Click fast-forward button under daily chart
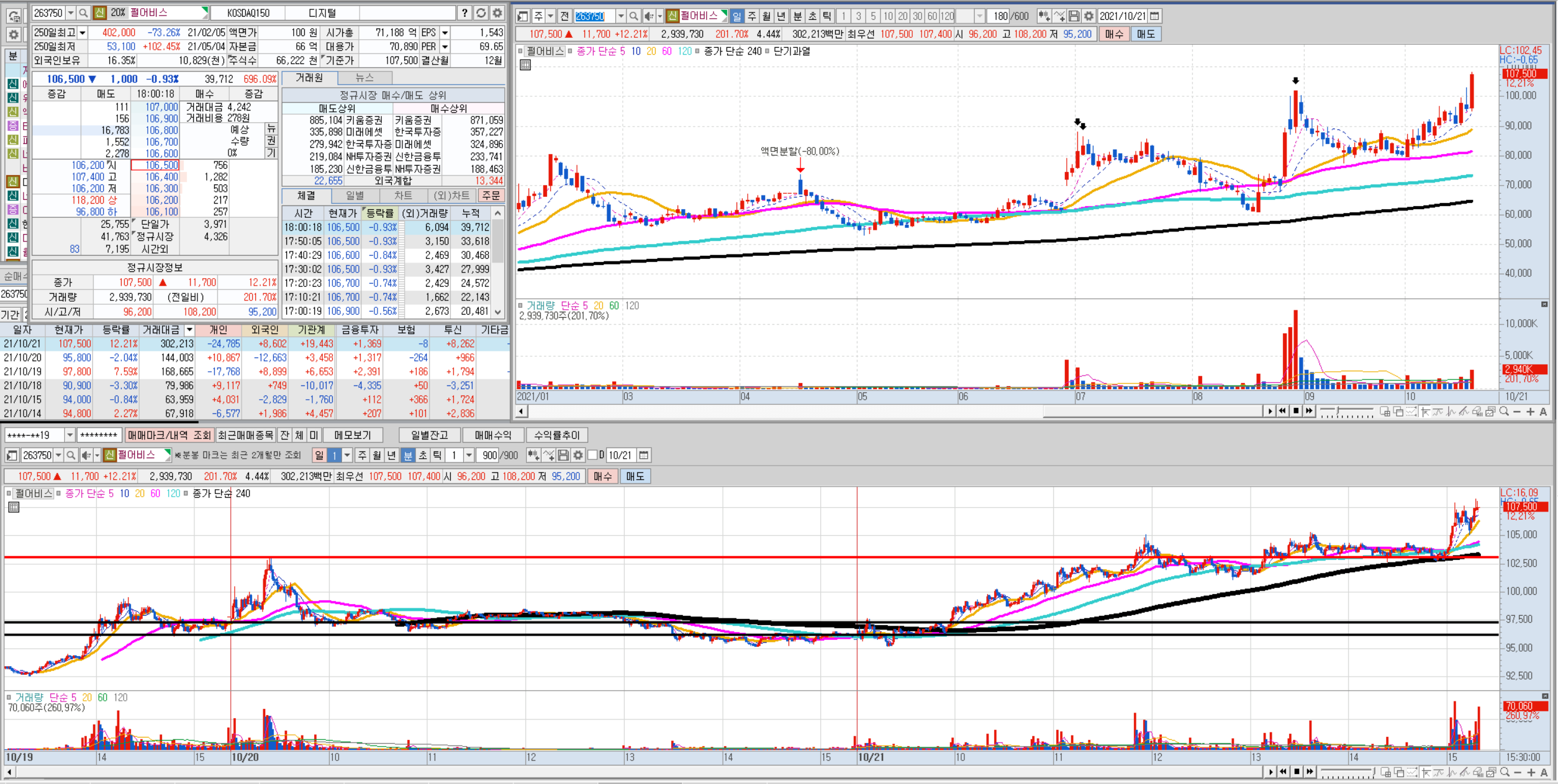 [1309, 411]
